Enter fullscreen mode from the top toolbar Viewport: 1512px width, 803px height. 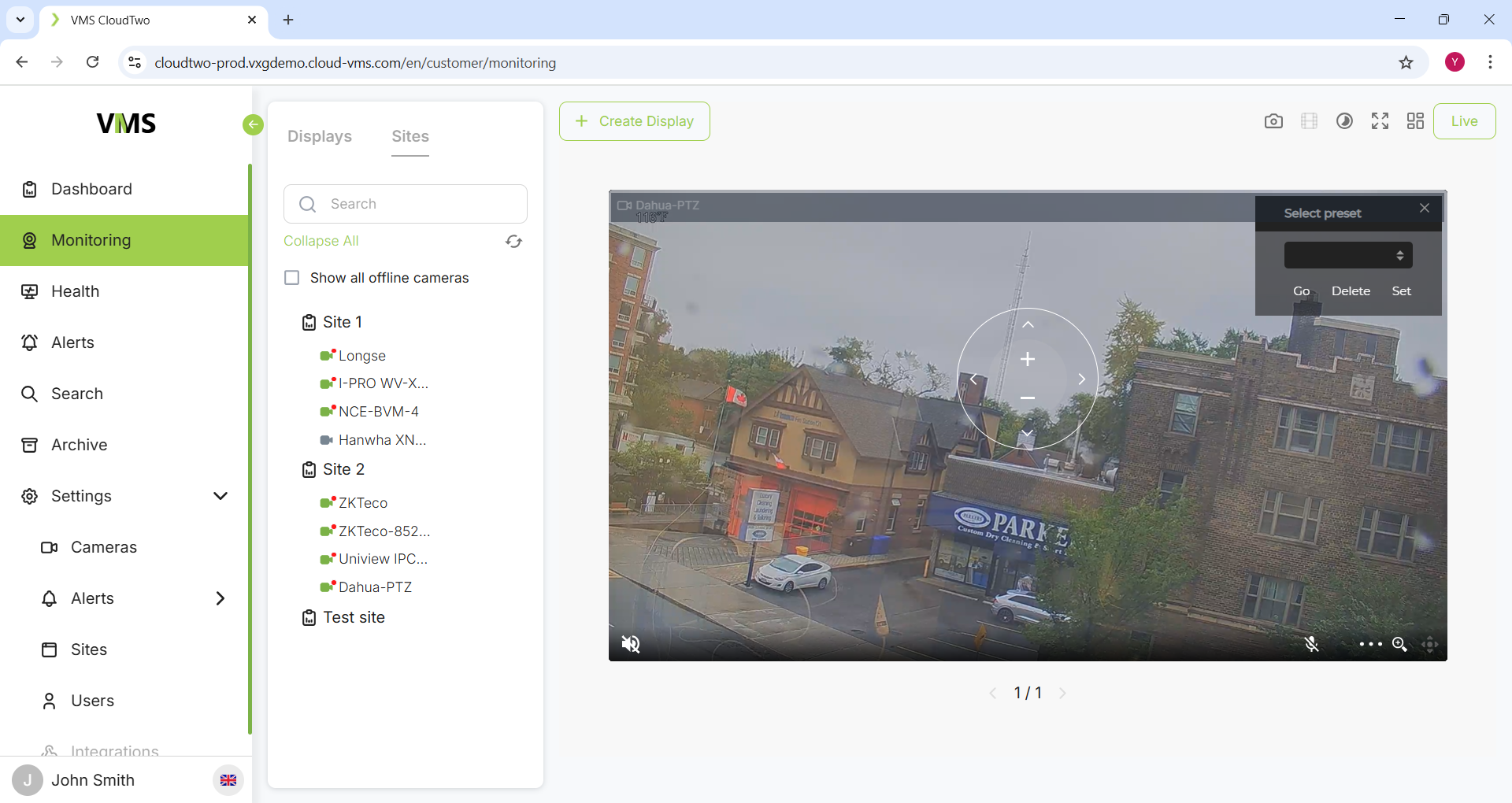pos(1380,121)
